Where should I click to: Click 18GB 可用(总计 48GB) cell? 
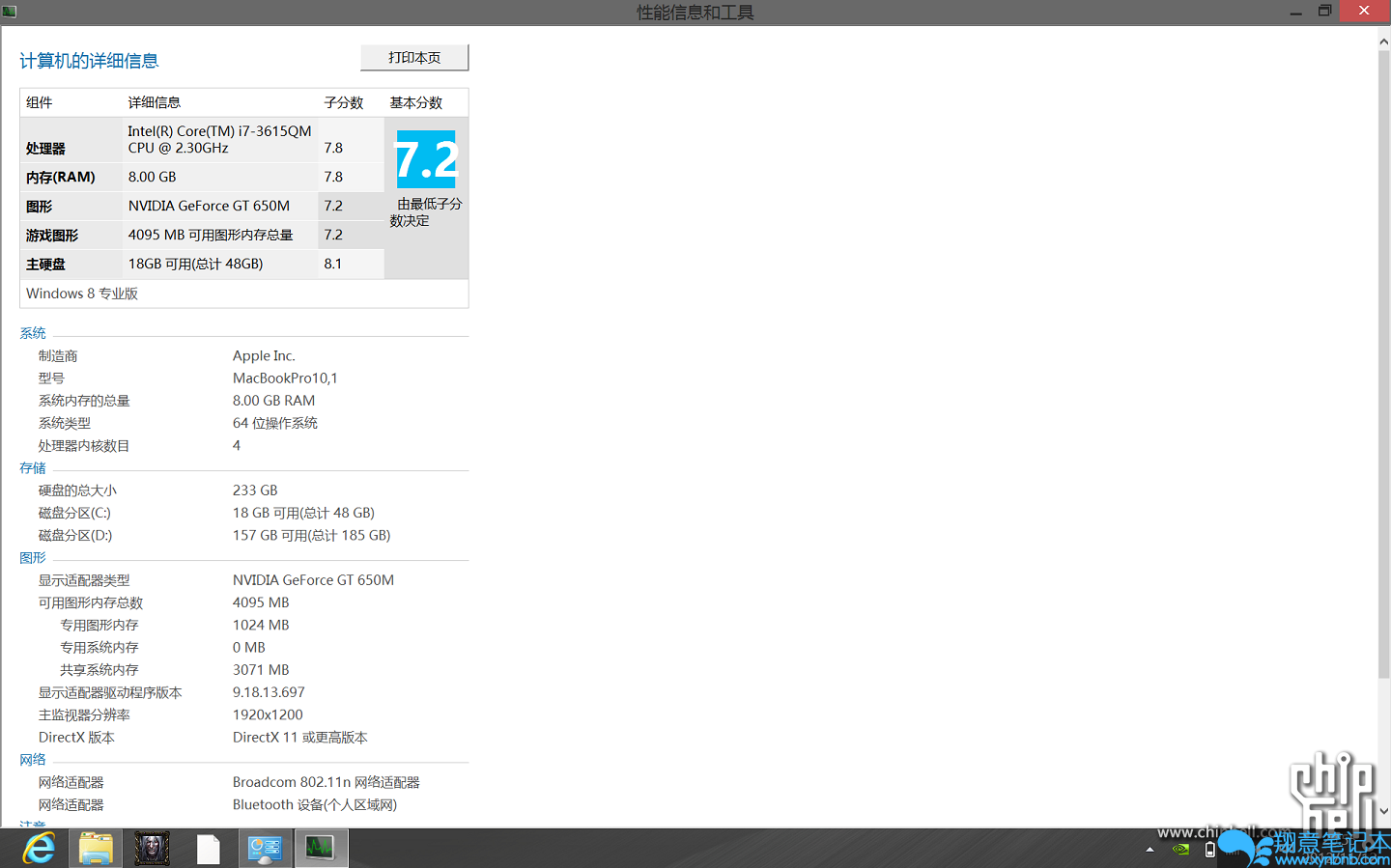pyautogui.click(x=195, y=264)
